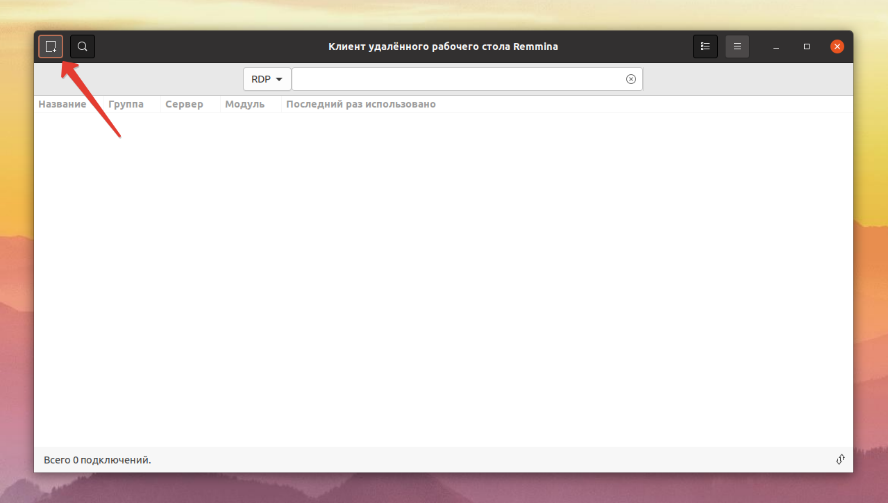Sort connections by Группа column

[126, 104]
